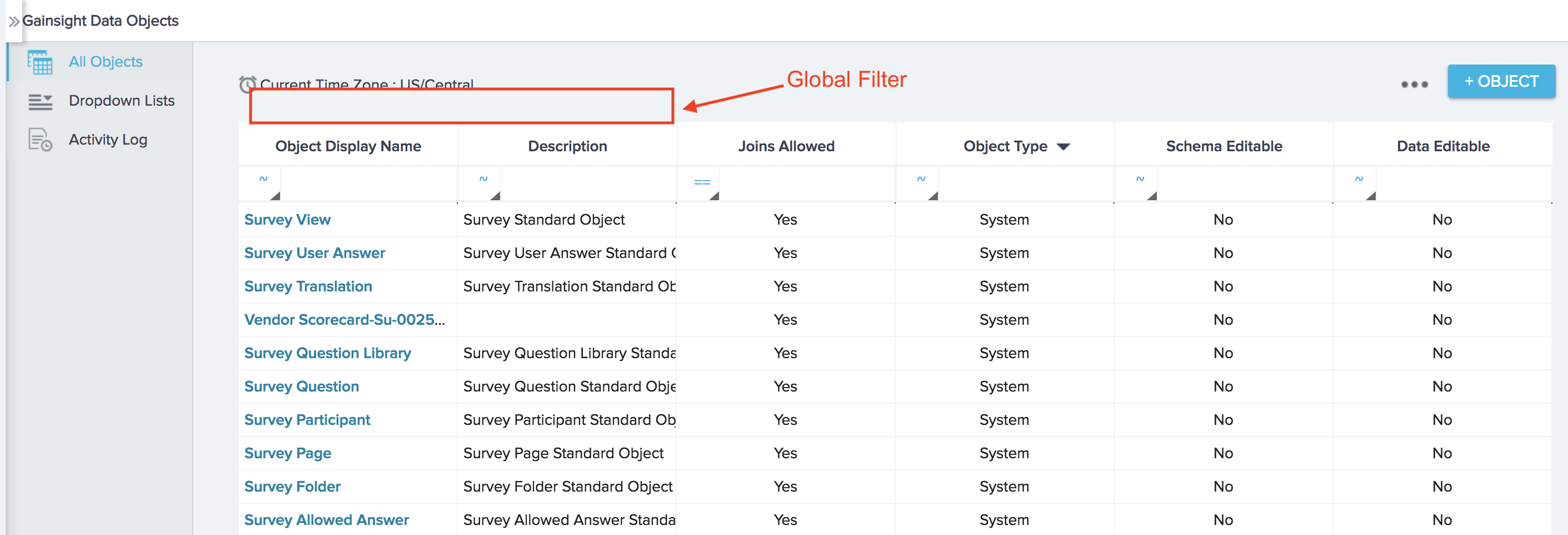Image resolution: width=1568 pixels, height=535 pixels.
Task: Click Schema Editable No for Survey Page
Action: [x=1223, y=453]
